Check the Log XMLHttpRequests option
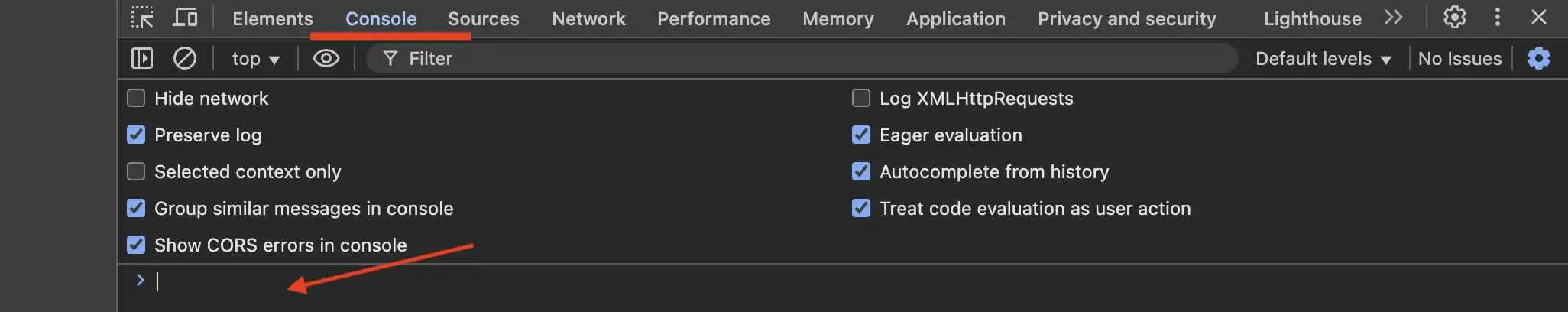The height and width of the screenshot is (312, 1568). [x=861, y=98]
